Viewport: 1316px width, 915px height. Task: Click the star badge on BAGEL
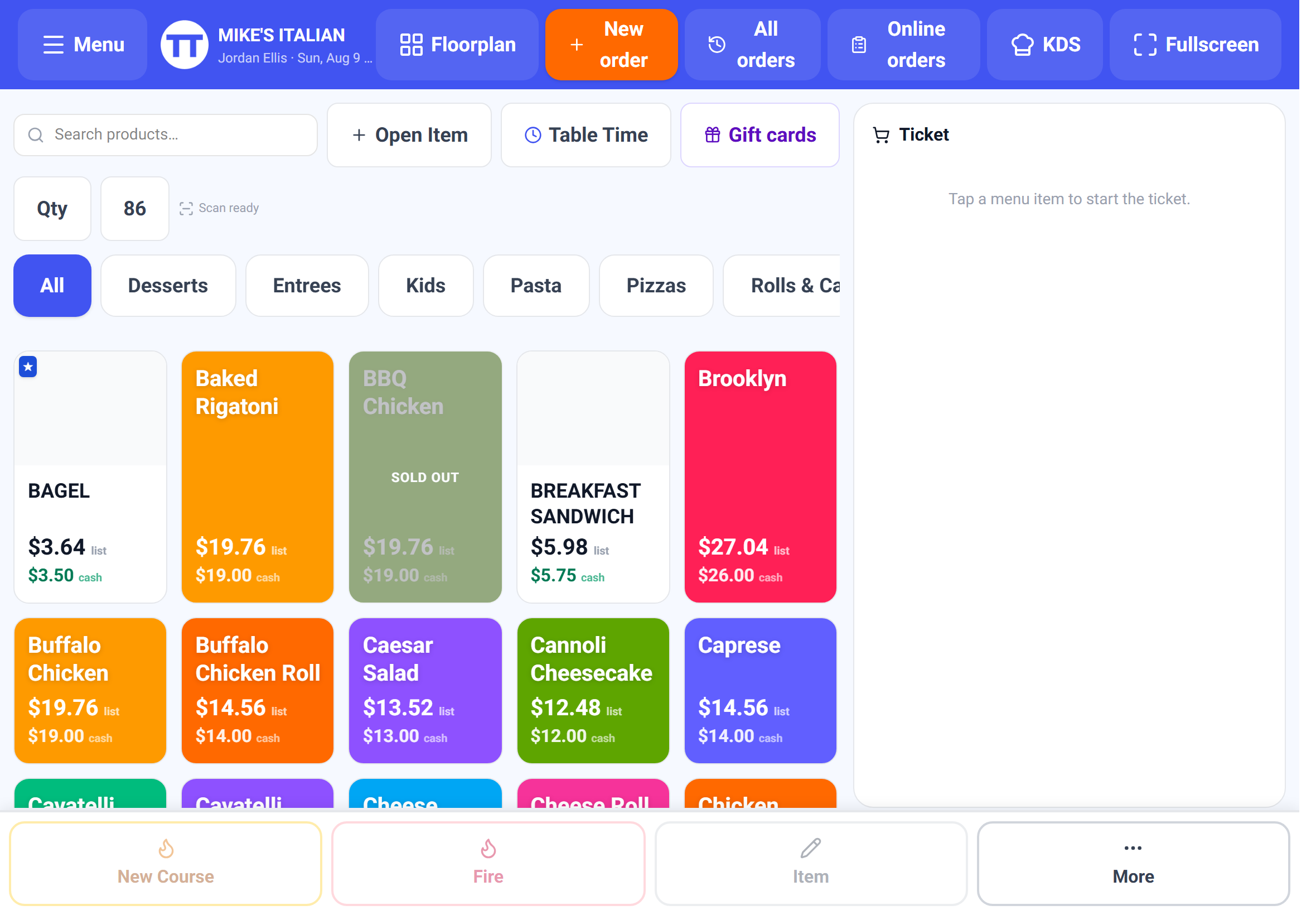[28, 367]
